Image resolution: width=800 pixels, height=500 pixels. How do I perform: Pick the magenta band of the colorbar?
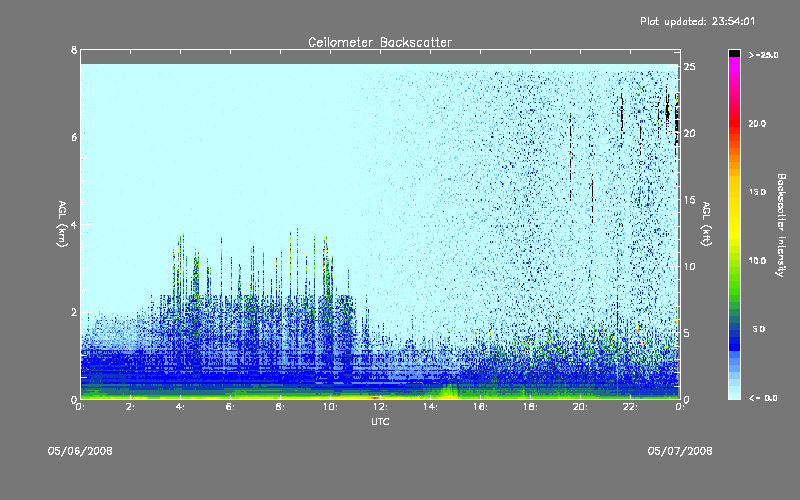coord(734,64)
